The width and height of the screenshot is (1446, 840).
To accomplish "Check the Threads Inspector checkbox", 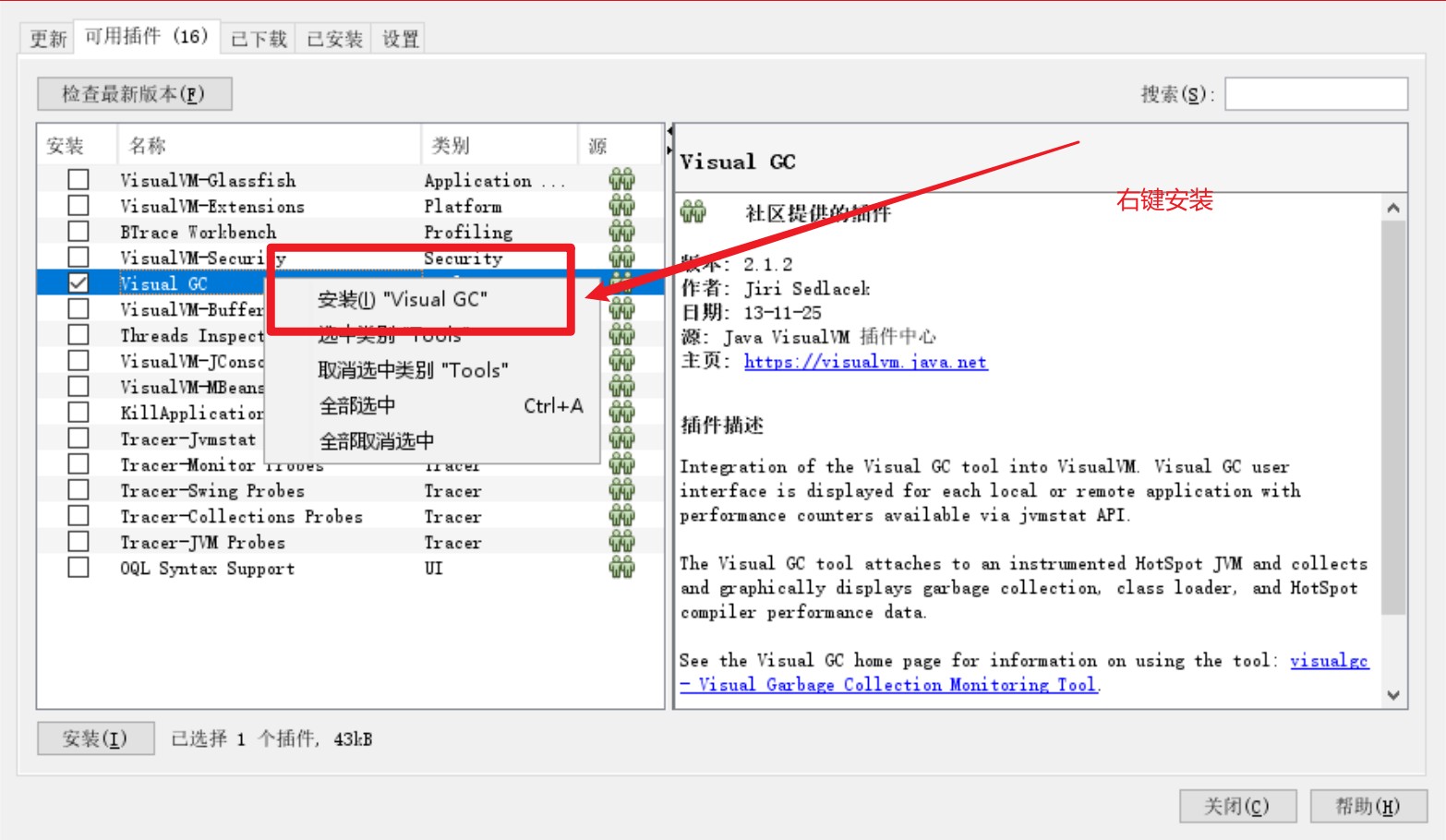I will click(x=78, y=334).
